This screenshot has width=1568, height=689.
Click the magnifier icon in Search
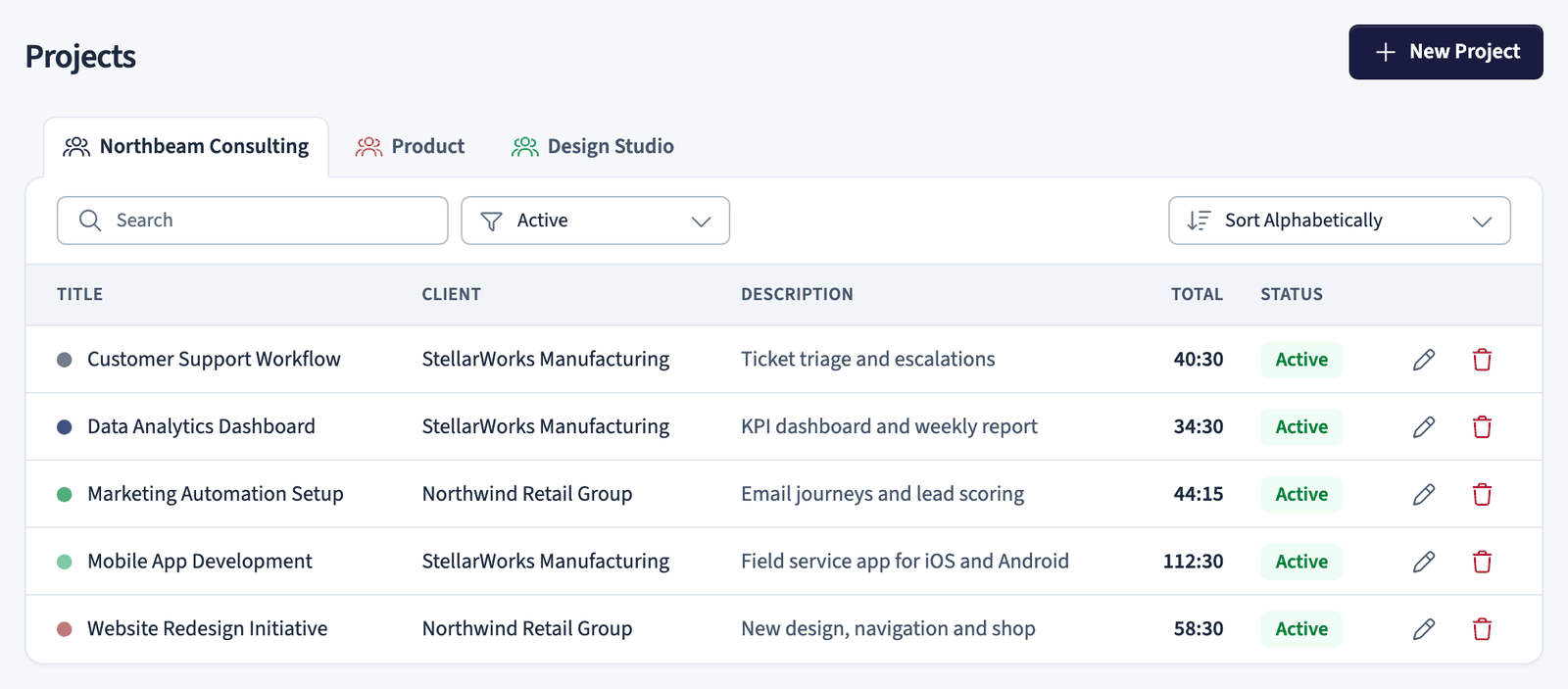click(x=90, y=221)
